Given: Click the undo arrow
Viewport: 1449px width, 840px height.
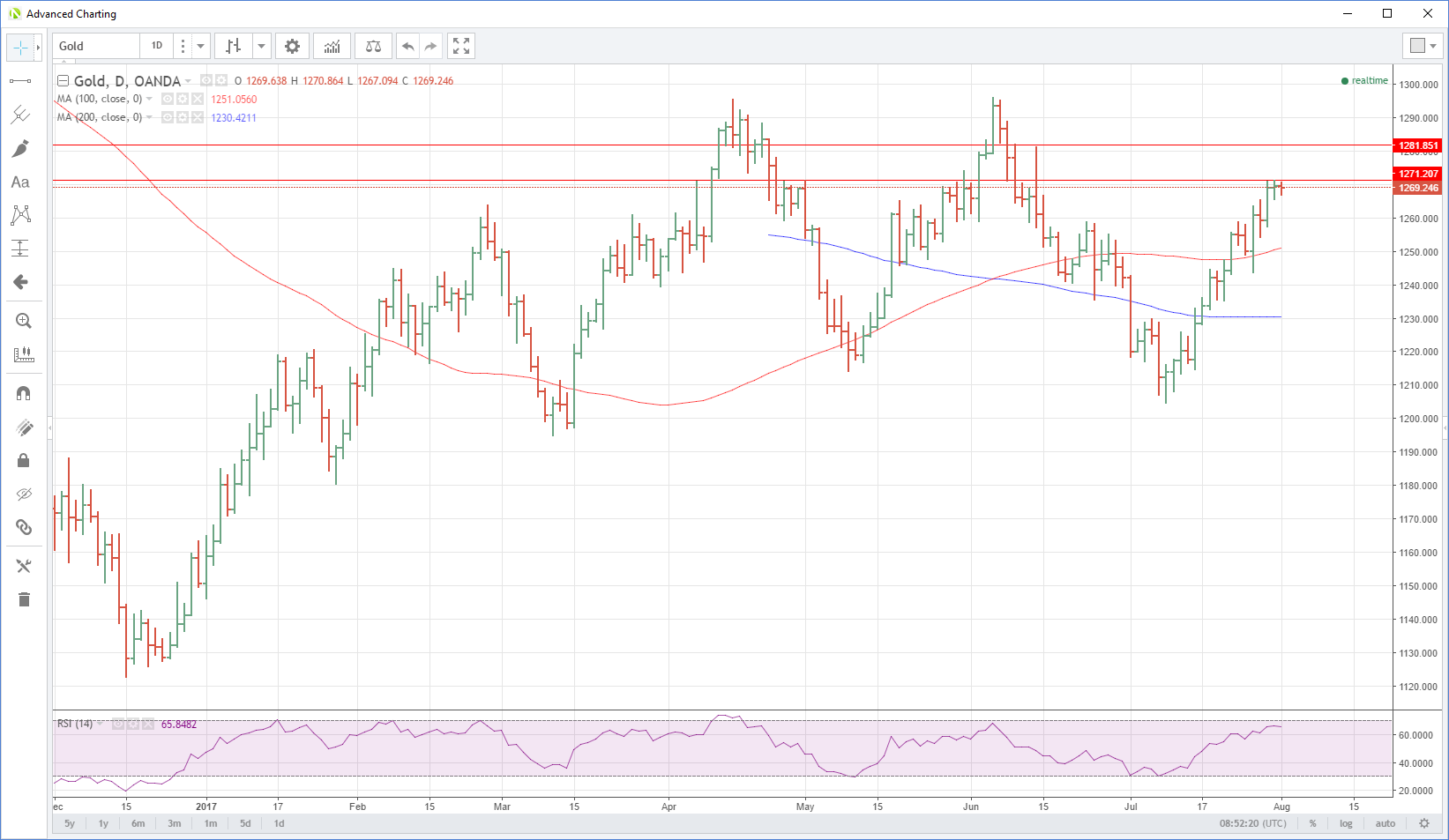Looking at the screenshot, I should click(407, 46).
